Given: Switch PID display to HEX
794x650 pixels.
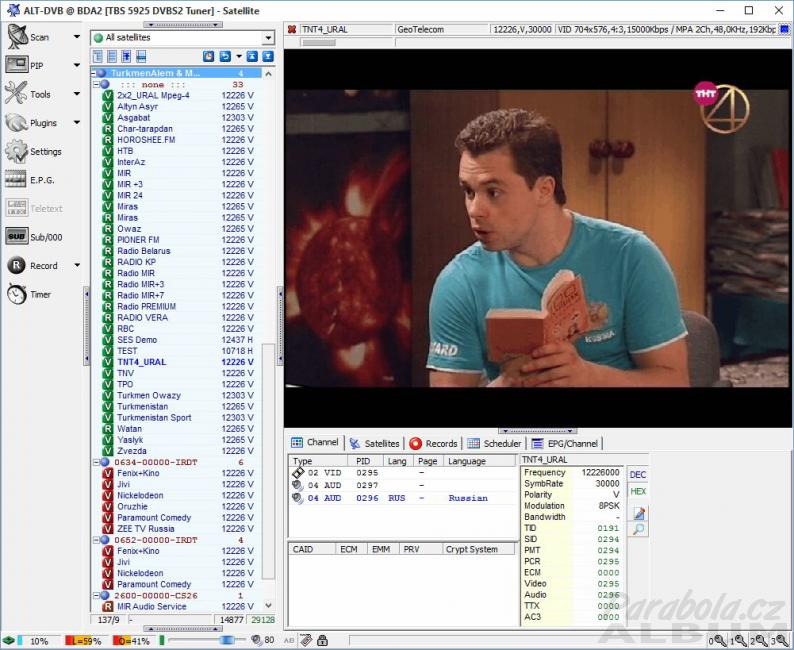Looking at the screenshot, I should [x=638, y=491].
